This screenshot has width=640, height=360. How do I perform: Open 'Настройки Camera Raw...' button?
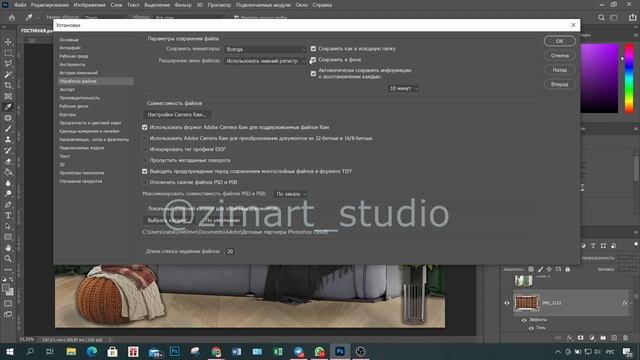(177, 115)
